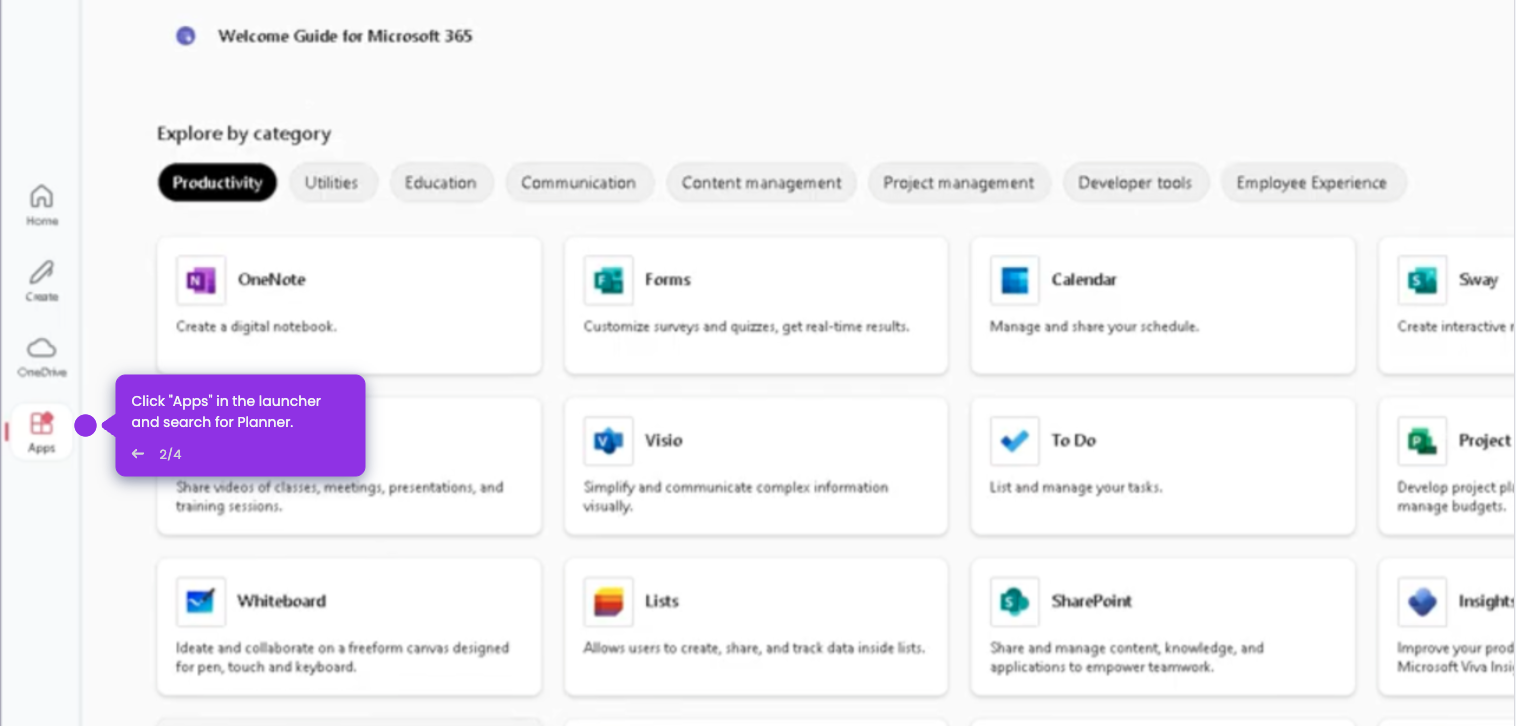Open the Lists app icon
The width and height of the screenshot is (1516, 726).
point(608,602)
